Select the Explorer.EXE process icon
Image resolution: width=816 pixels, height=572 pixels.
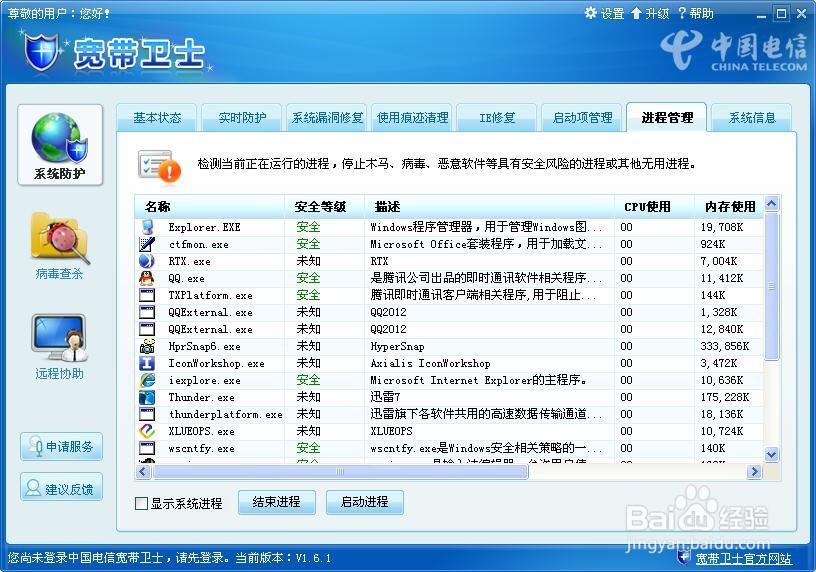[x=147, y=227]
